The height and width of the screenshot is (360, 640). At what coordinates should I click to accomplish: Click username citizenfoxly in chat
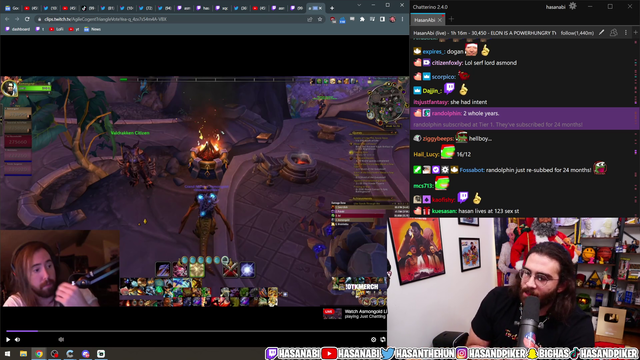[x=447, y=63]
